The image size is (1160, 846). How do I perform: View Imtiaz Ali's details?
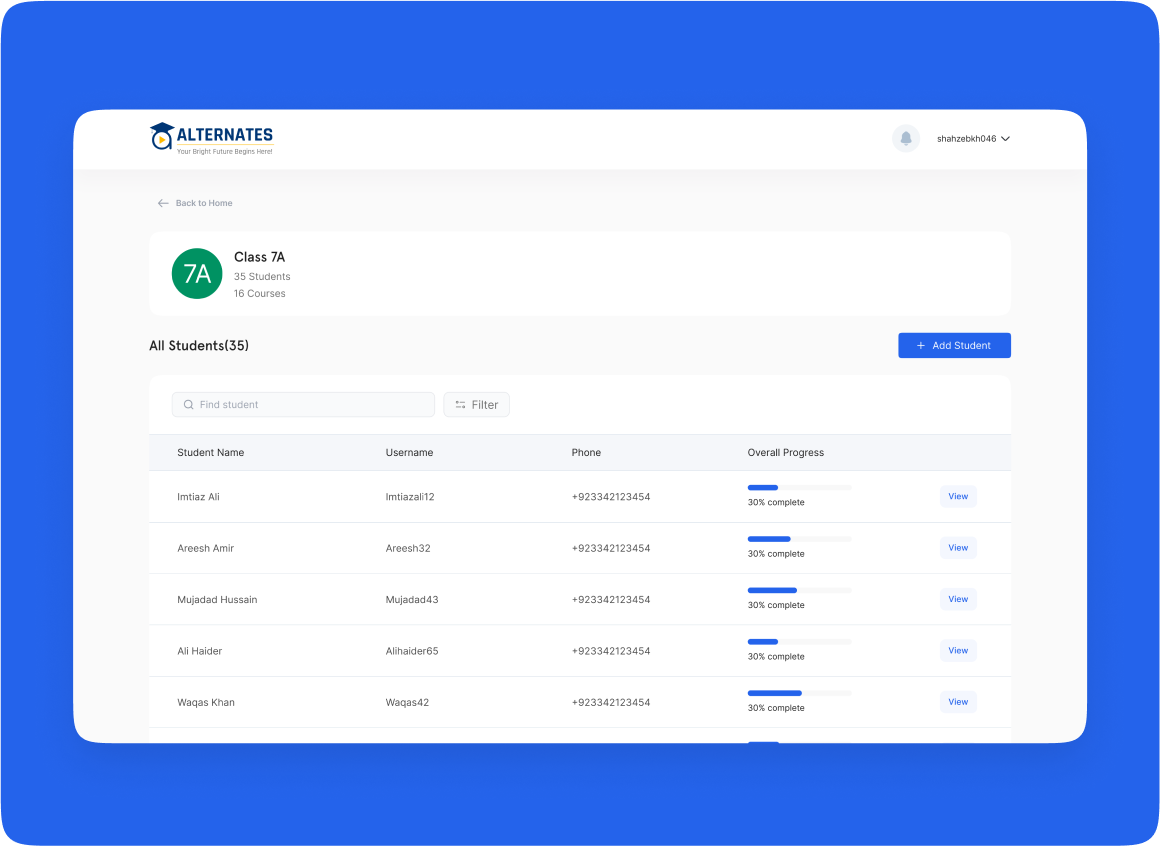(x=958, y=497)
